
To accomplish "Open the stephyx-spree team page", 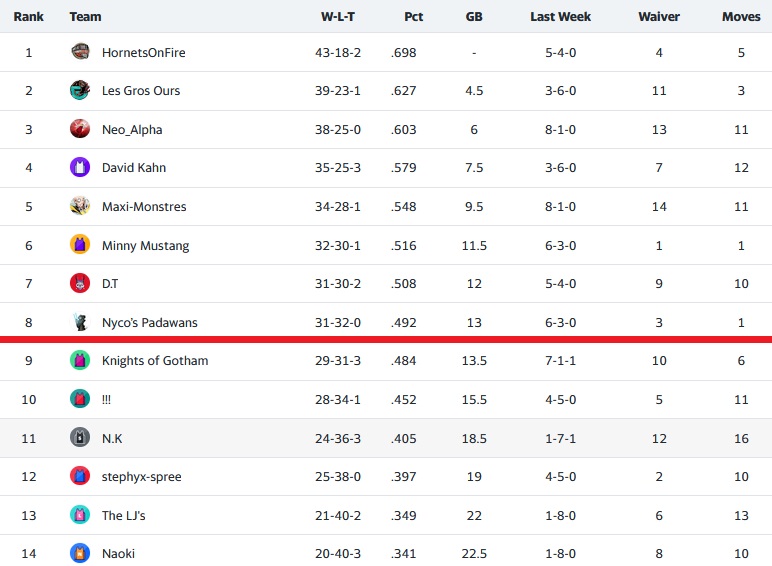I will coord(141,476).
